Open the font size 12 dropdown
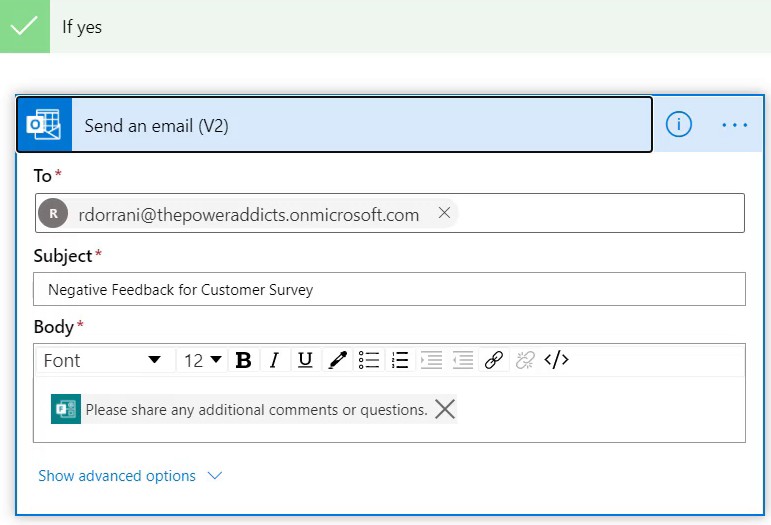This screenshot has width=771, height=525. coord(202,360)
